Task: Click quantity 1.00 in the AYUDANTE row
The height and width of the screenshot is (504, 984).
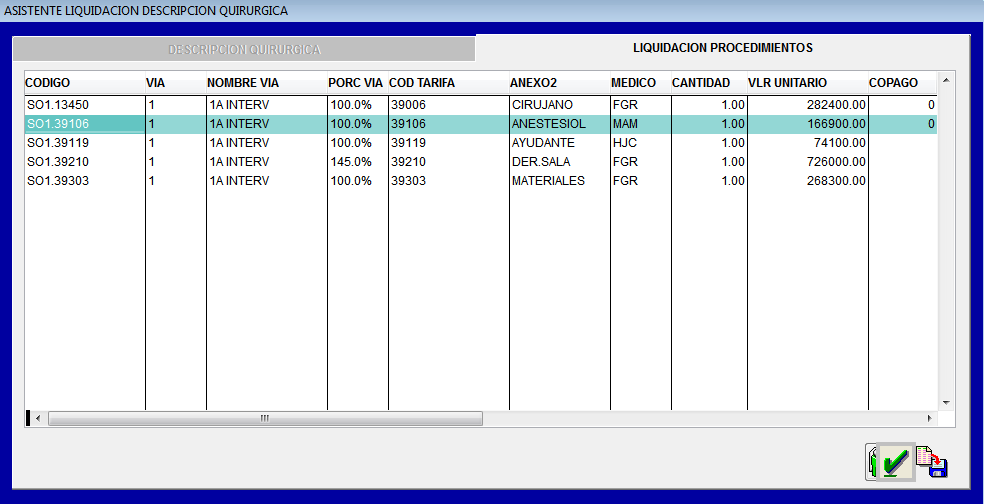Action: pyautogui.click(x=709, y=142)
